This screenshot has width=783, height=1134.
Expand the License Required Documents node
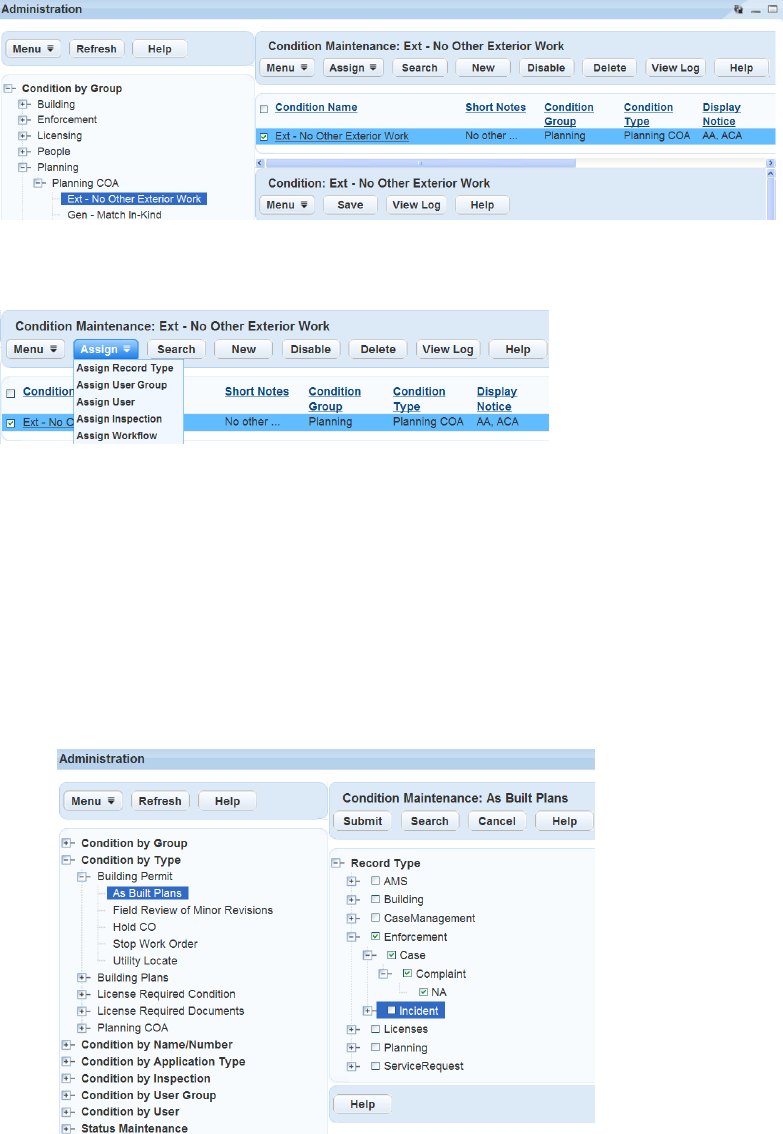(82, 1011)
